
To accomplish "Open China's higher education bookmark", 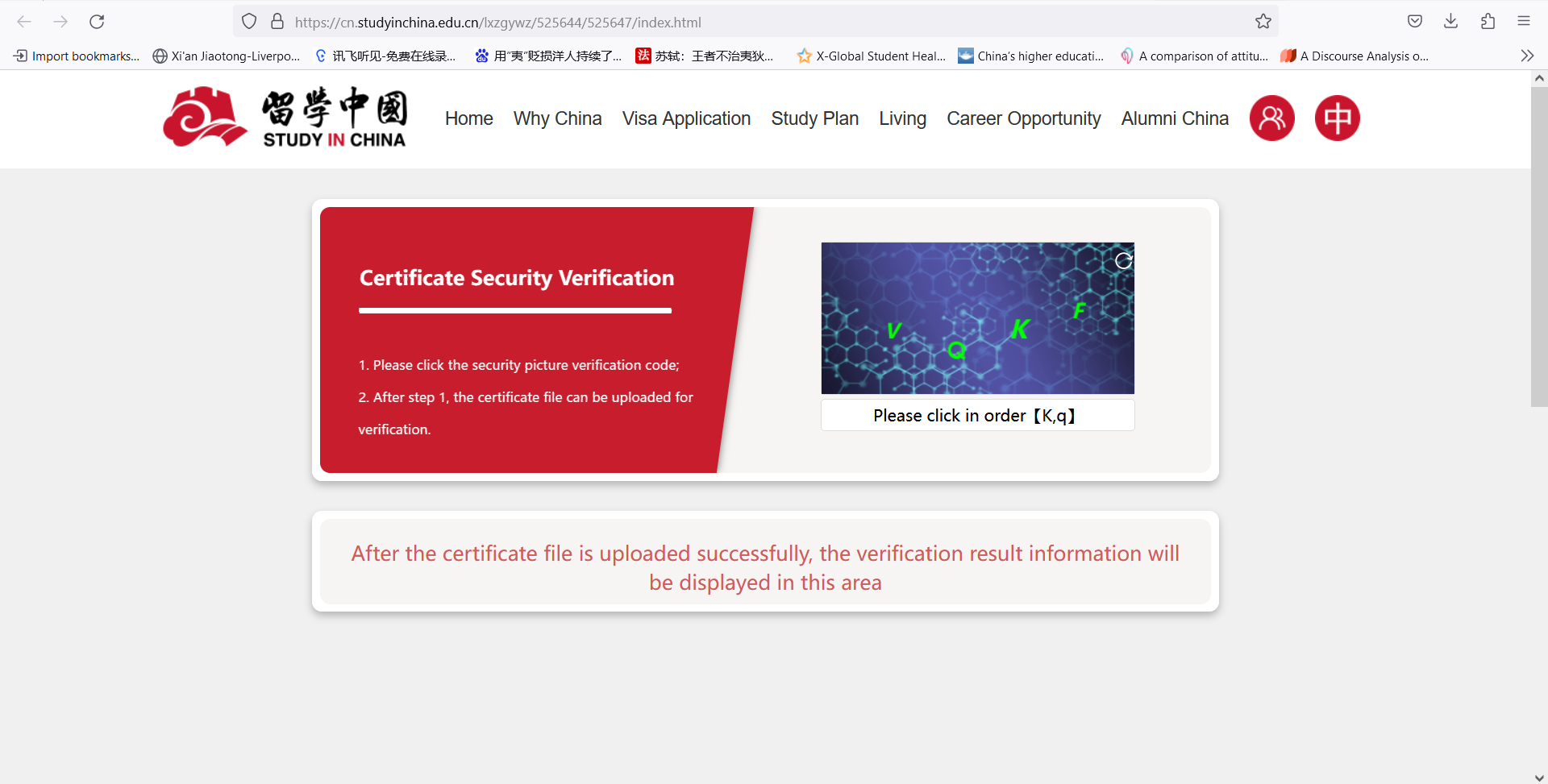I will point(1031,56).
